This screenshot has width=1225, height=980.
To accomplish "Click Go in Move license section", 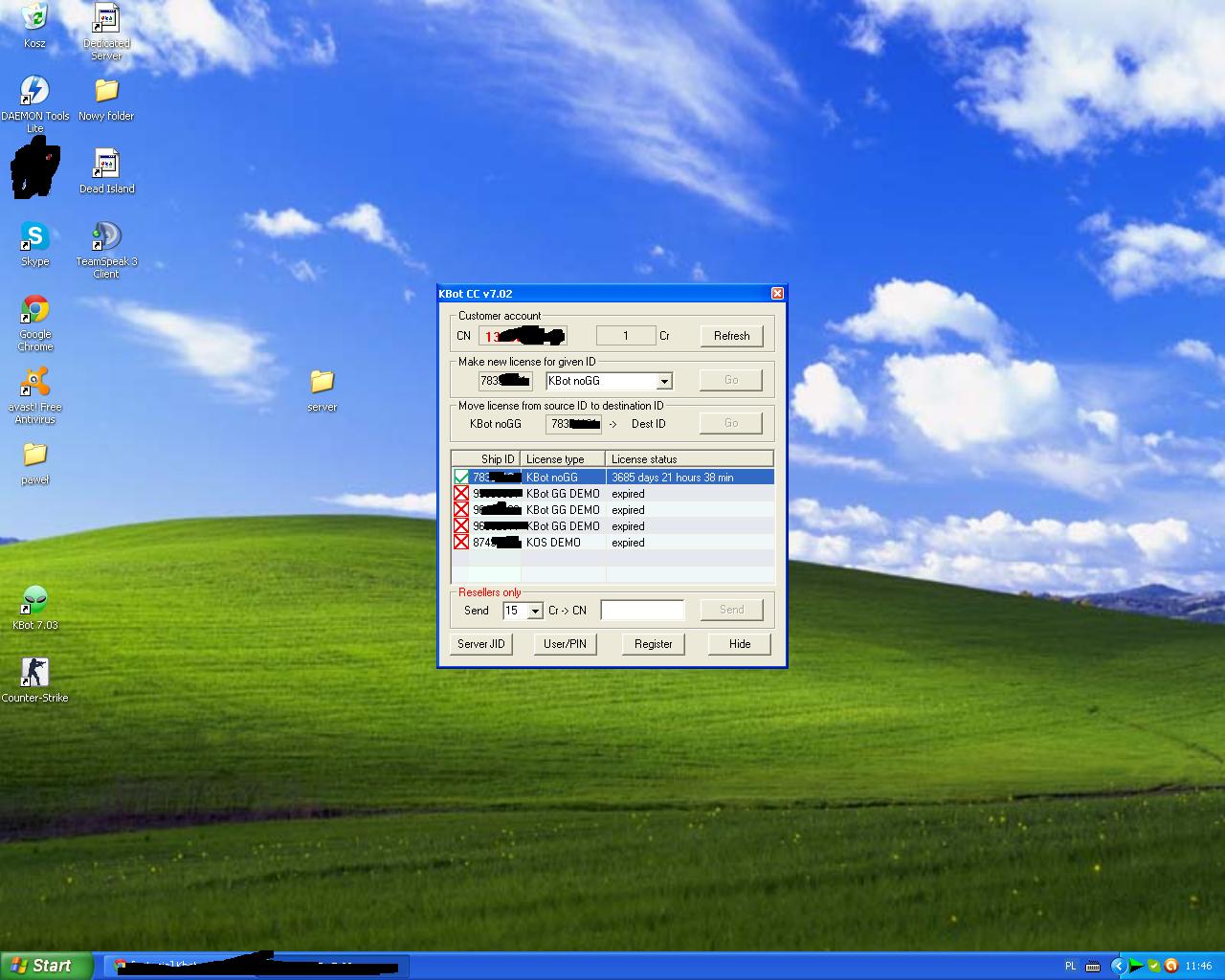I will click(731, 423).
